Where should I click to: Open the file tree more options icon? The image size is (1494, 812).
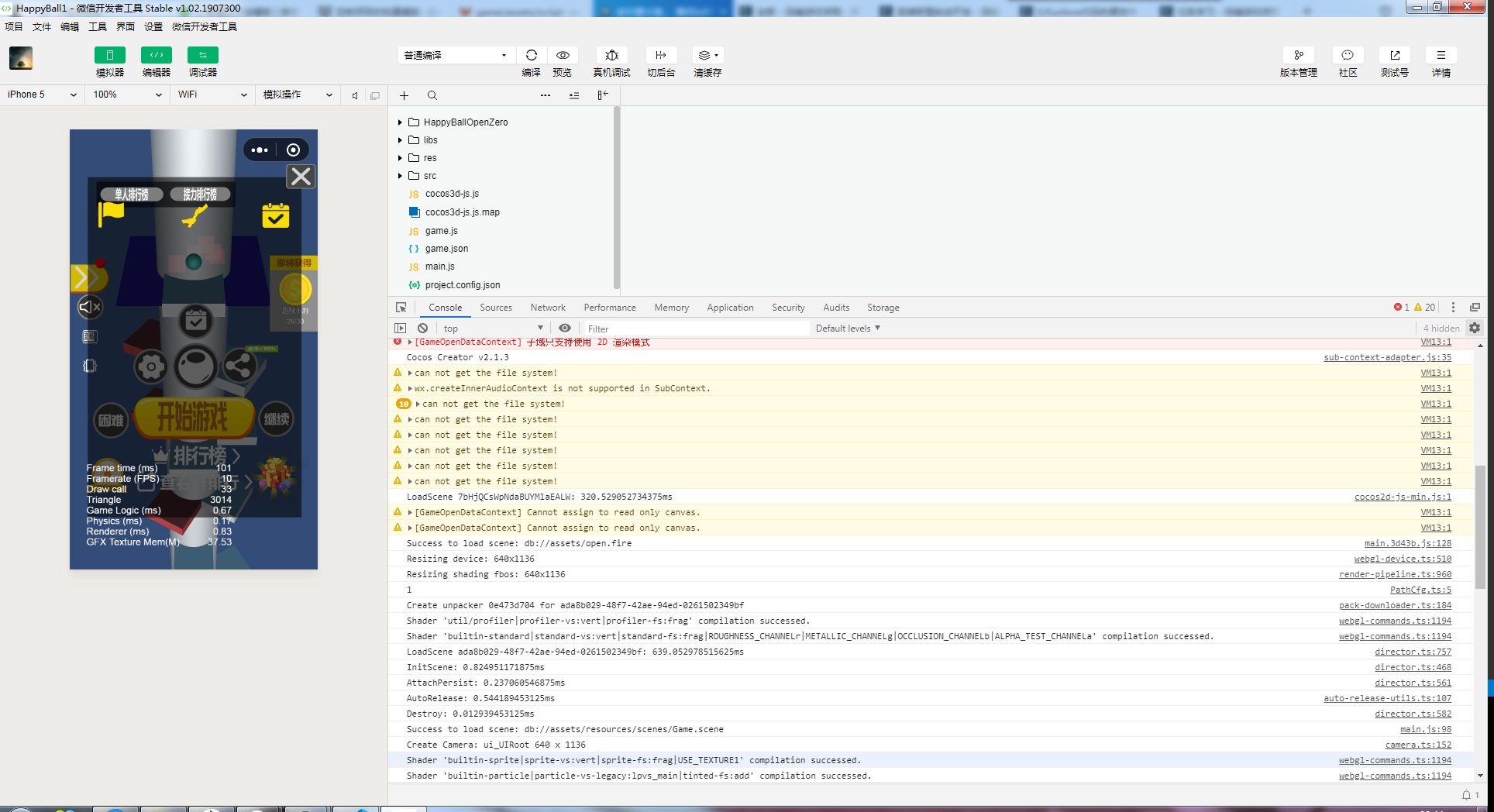(x=546, y=95)
